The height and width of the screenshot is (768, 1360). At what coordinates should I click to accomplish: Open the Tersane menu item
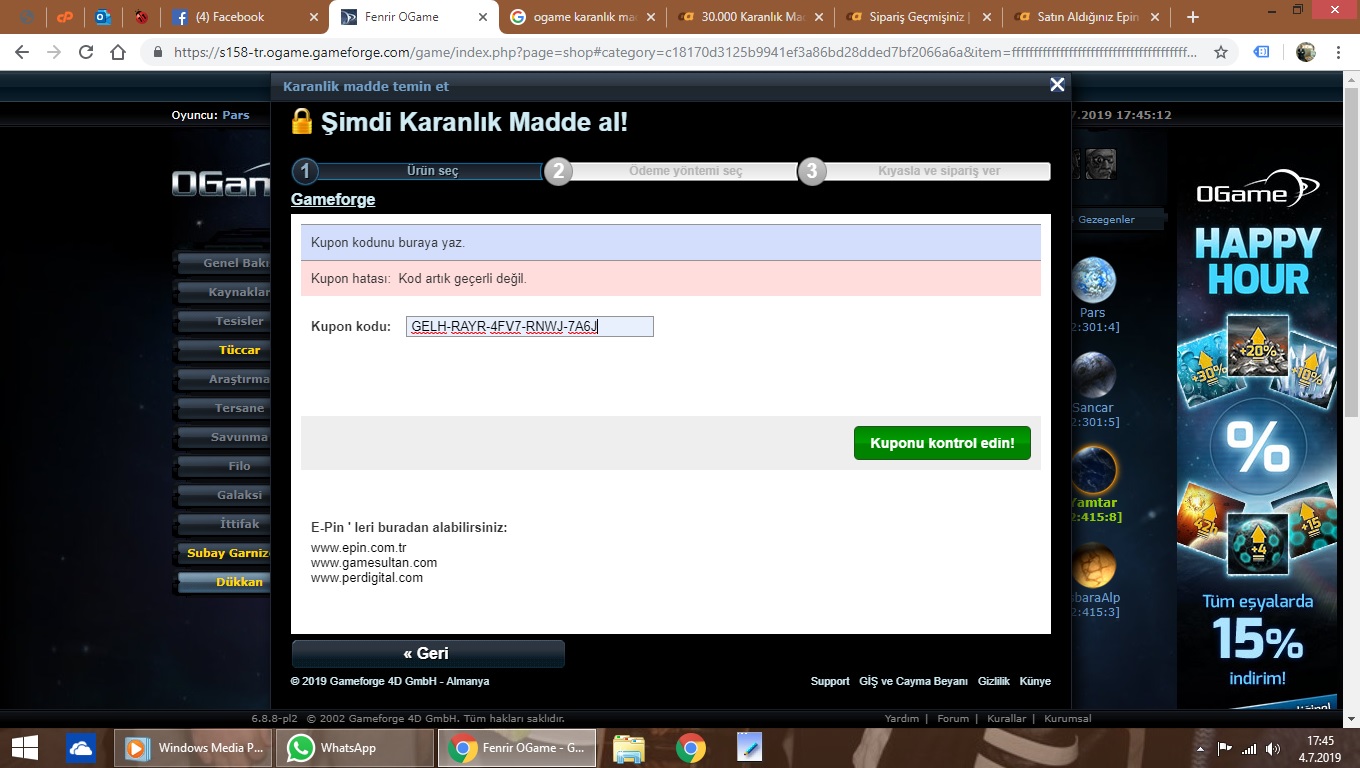pyautogui.click(x=222, y=408)
